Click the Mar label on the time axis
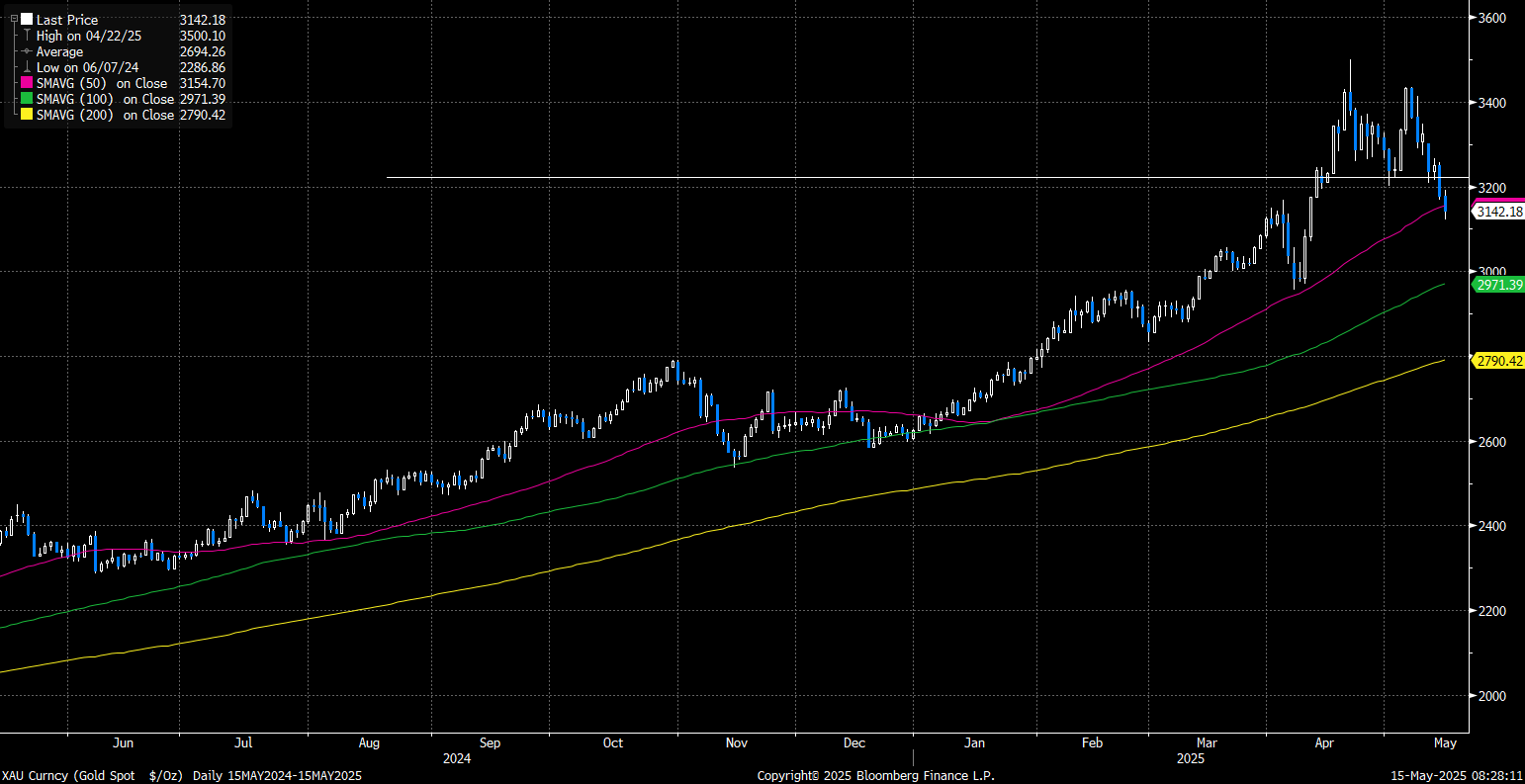This screenshot has height=784, width=1525. point(1207,742)
